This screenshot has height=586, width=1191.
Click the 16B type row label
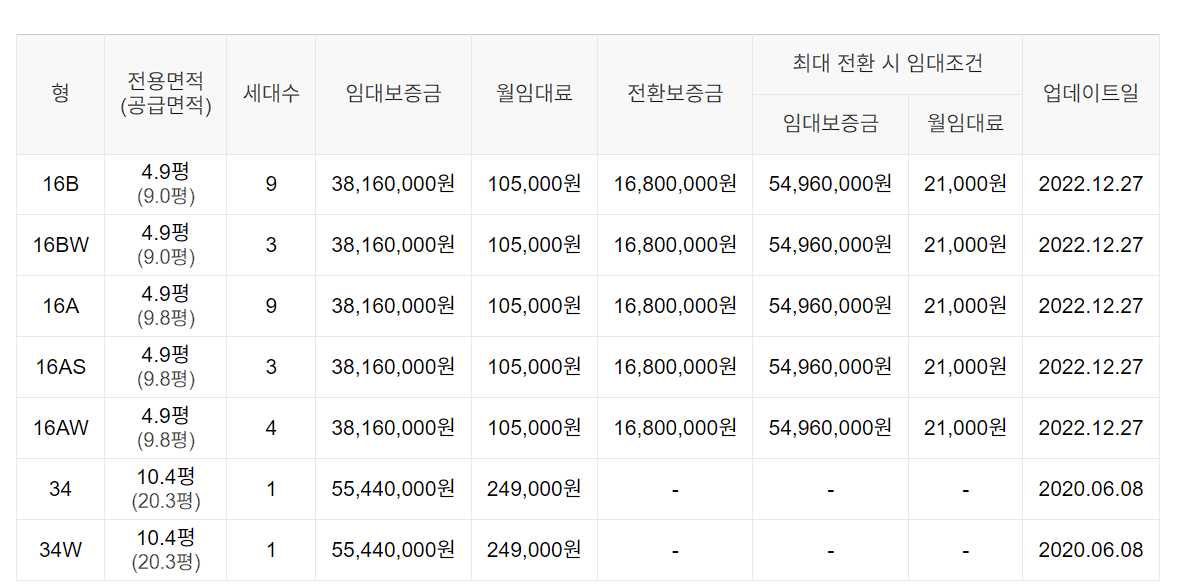point(61,185)
